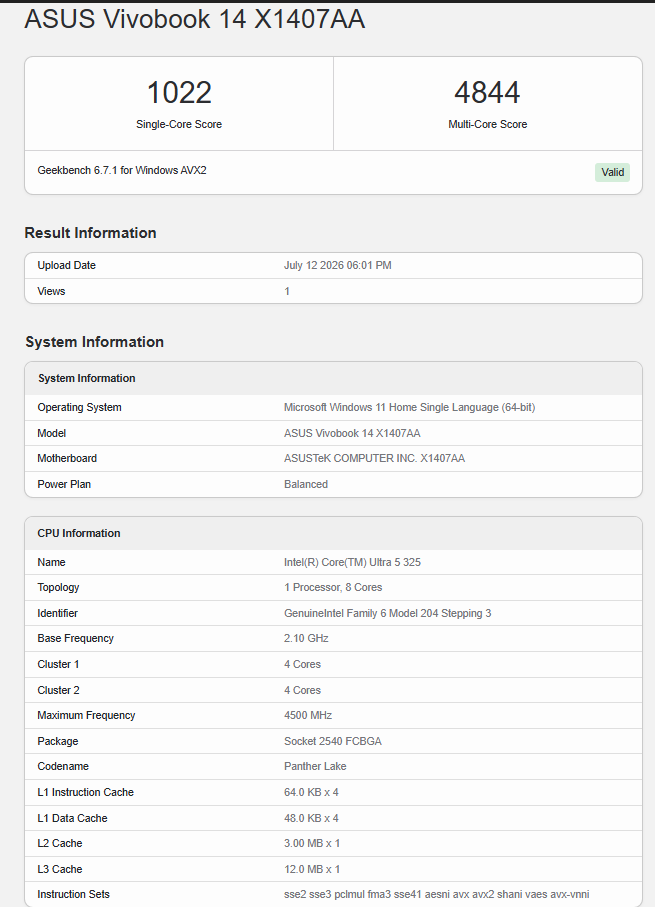Select the ASUS Vivobook 14 X1407AA page title
655x907 pixels.
point(194,19)
